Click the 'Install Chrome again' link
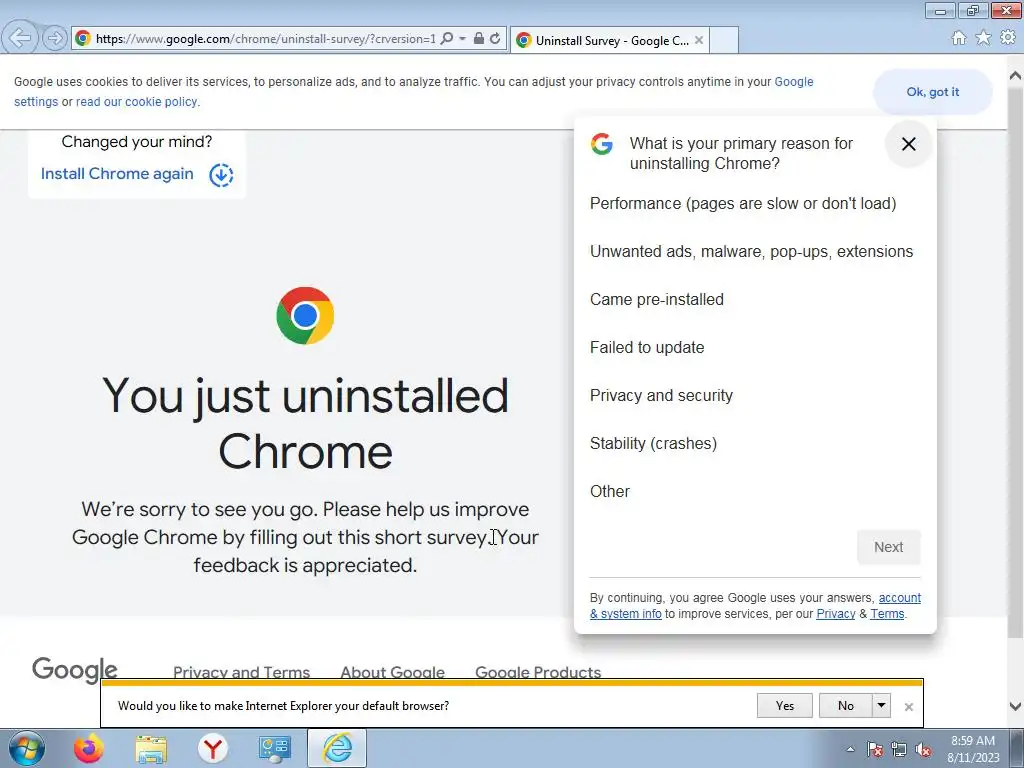The height and width of the screenshot is (768, 1024). pyautogui.click(x=117, y=174)
